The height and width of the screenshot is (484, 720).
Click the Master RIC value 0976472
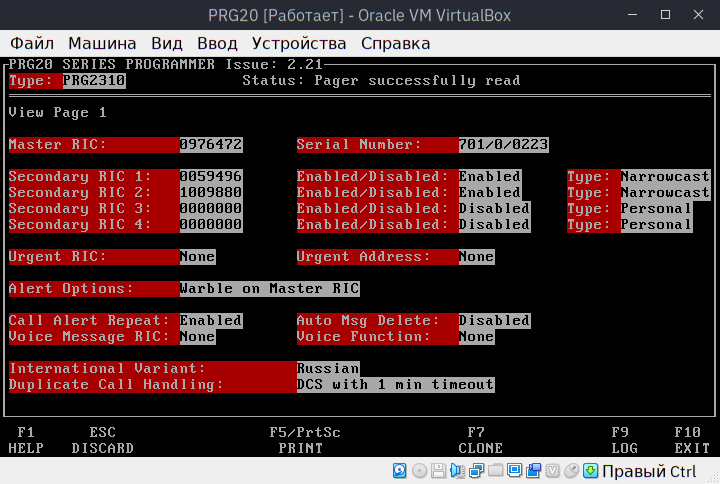(x=211, y=145)
